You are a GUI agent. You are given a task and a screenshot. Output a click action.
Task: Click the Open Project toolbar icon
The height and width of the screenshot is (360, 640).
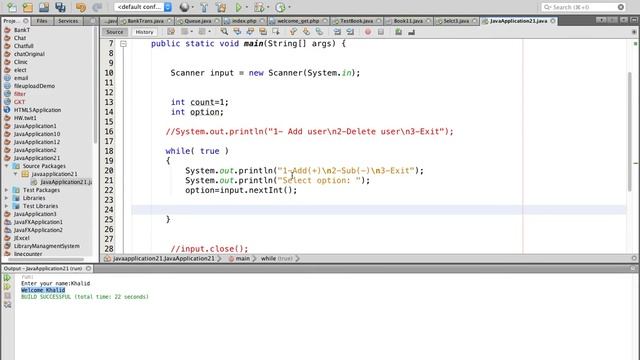click(44, 7)
